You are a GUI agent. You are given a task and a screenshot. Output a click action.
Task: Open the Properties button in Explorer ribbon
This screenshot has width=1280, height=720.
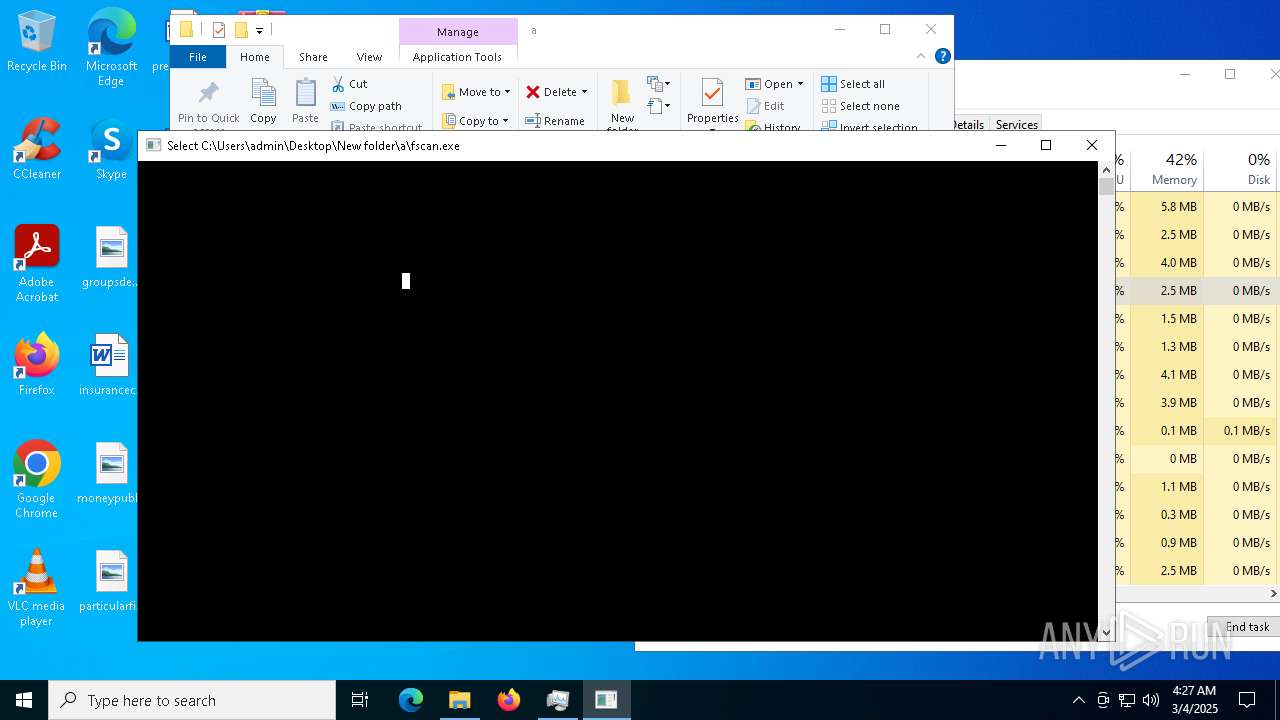[x=713, y=102]
